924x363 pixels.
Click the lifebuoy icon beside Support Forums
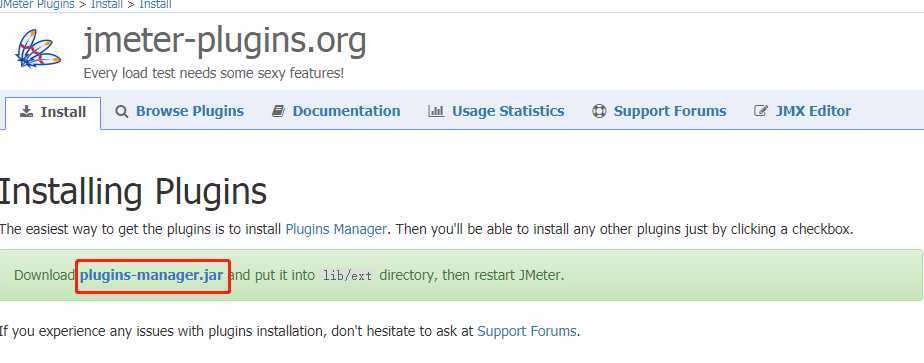tap(599, 111)
